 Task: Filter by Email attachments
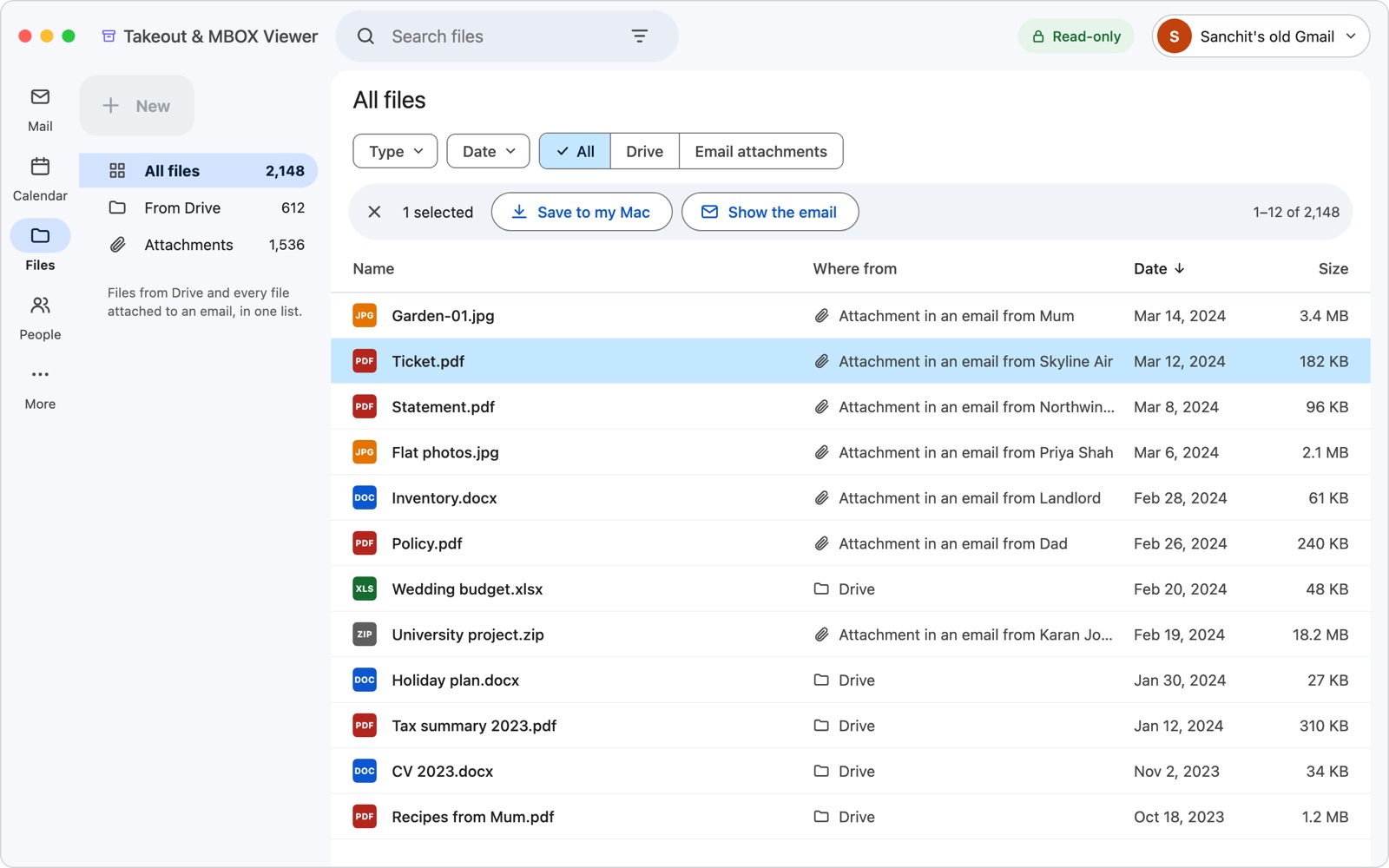coord(761,151)
